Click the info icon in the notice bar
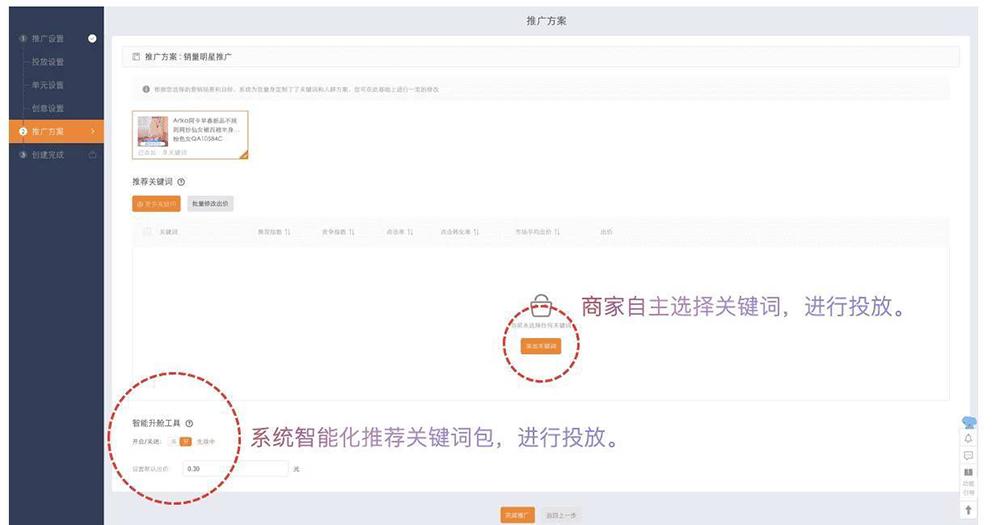 (x=147, y=89)
